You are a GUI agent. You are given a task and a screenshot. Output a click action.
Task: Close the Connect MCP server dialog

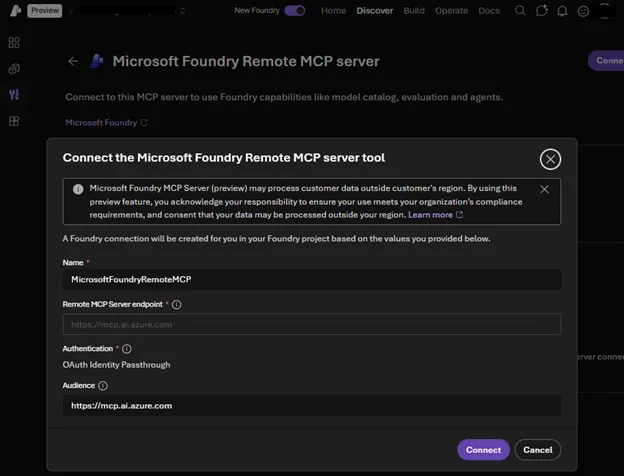point(549,158)
